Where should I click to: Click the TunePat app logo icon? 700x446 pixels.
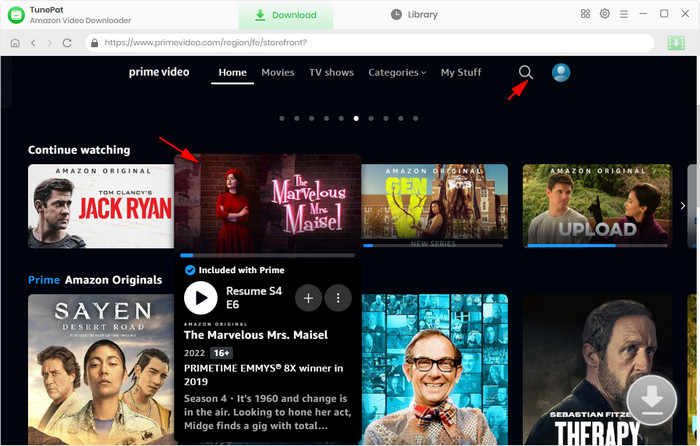(16, 15)
